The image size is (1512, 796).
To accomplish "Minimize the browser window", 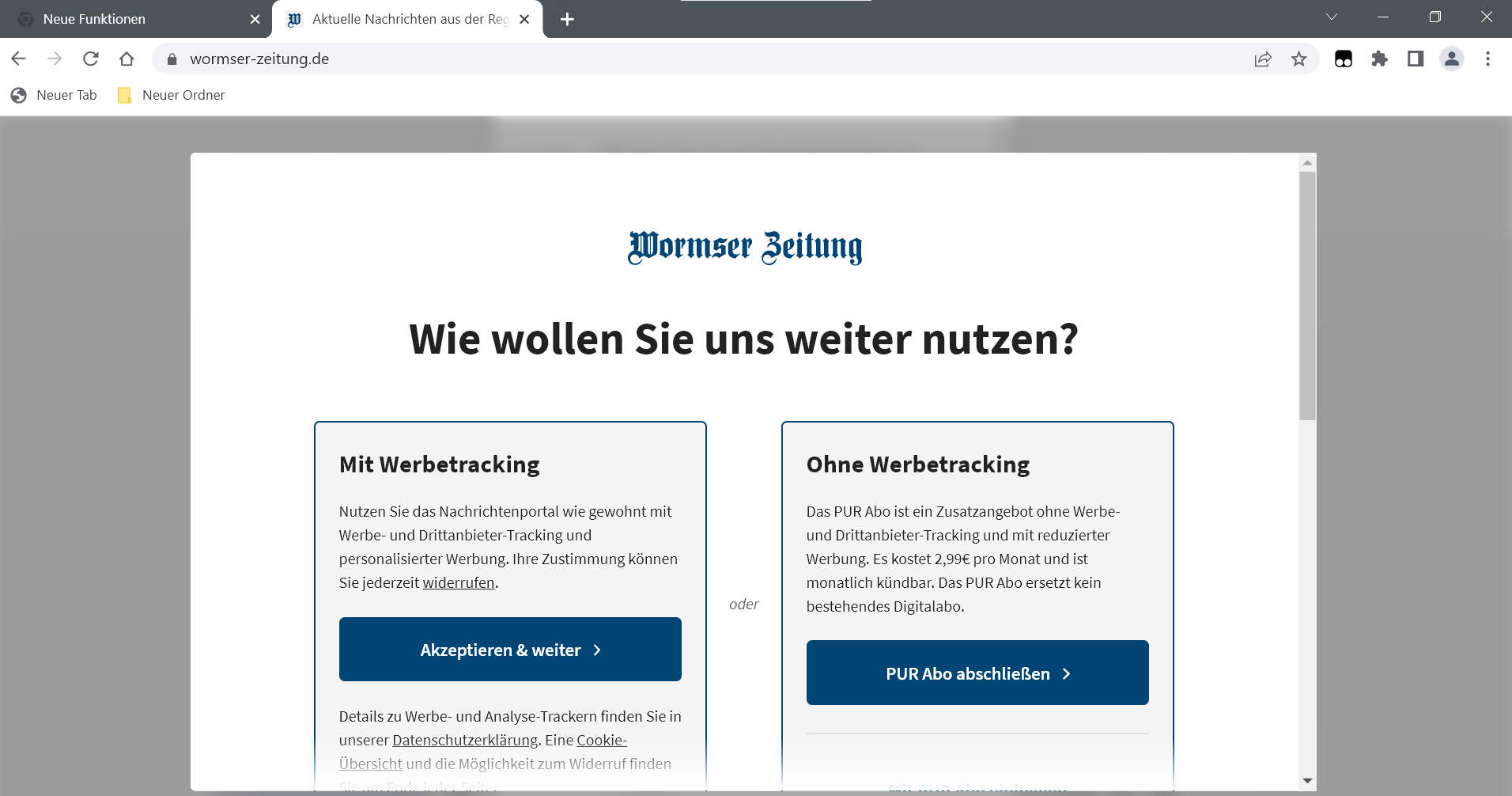I will click(x=1383, y=17).
